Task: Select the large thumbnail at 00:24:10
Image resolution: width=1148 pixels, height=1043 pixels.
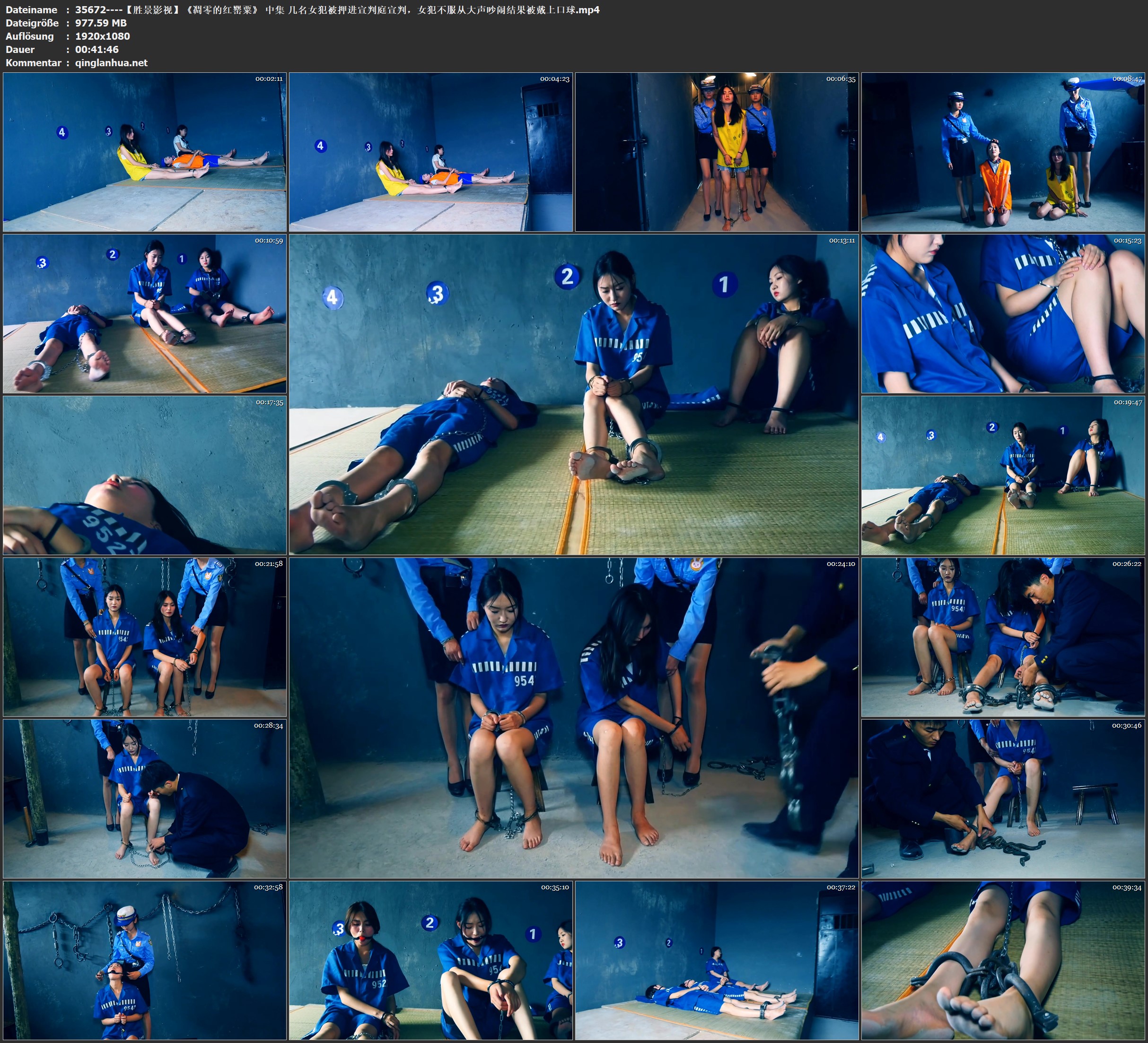Action: (x=573, y=718)
